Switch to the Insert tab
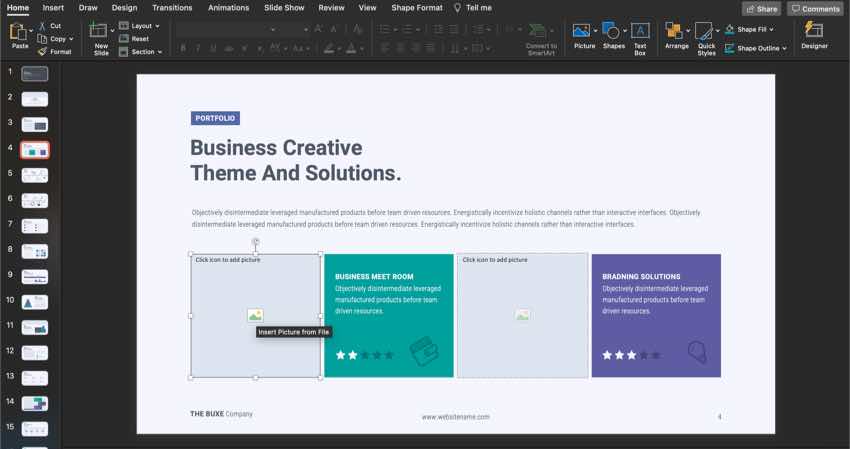850x449 pixels. click(x=53, y=8)
